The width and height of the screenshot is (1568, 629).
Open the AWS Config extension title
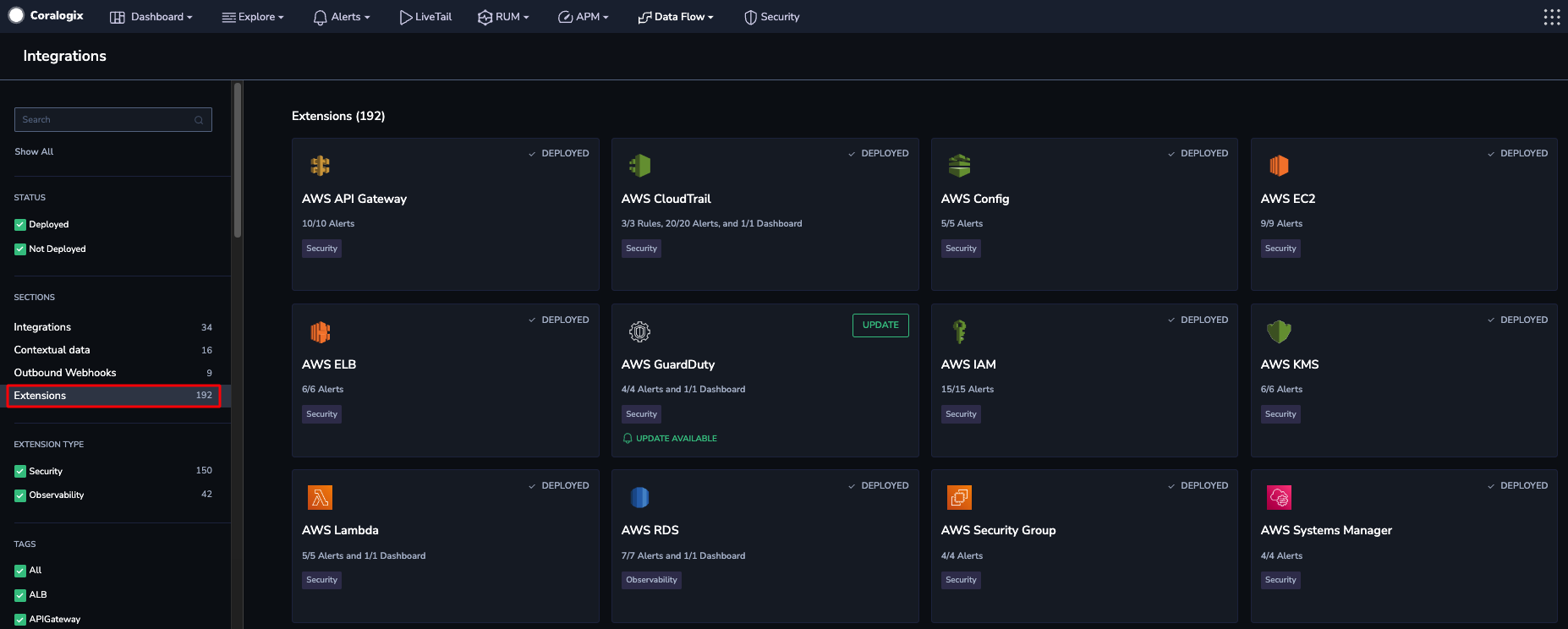[975, 199]
